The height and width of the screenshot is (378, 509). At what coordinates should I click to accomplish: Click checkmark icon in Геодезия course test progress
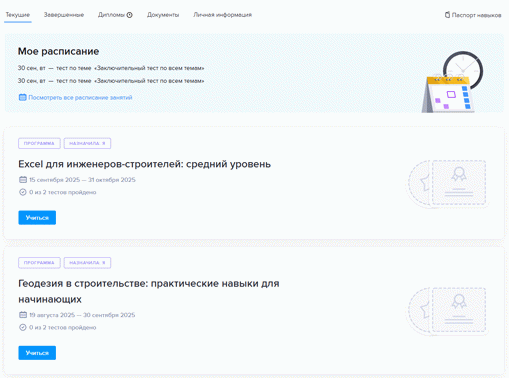point(23,328)
